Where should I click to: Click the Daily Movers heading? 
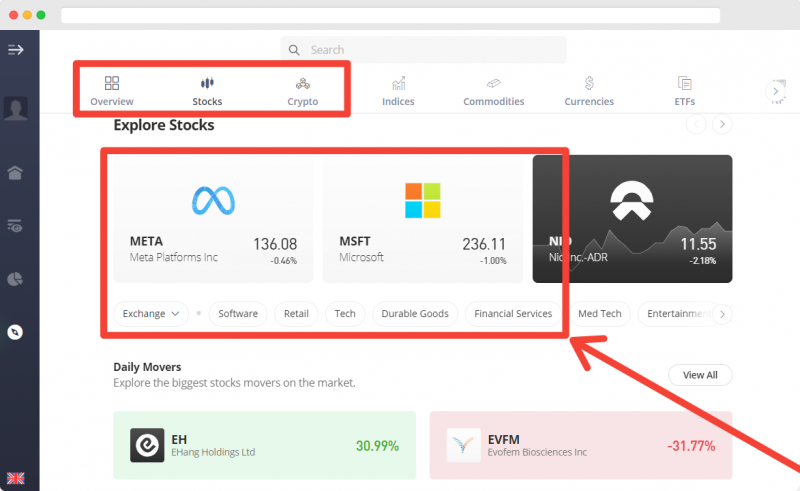coord(147,367)
